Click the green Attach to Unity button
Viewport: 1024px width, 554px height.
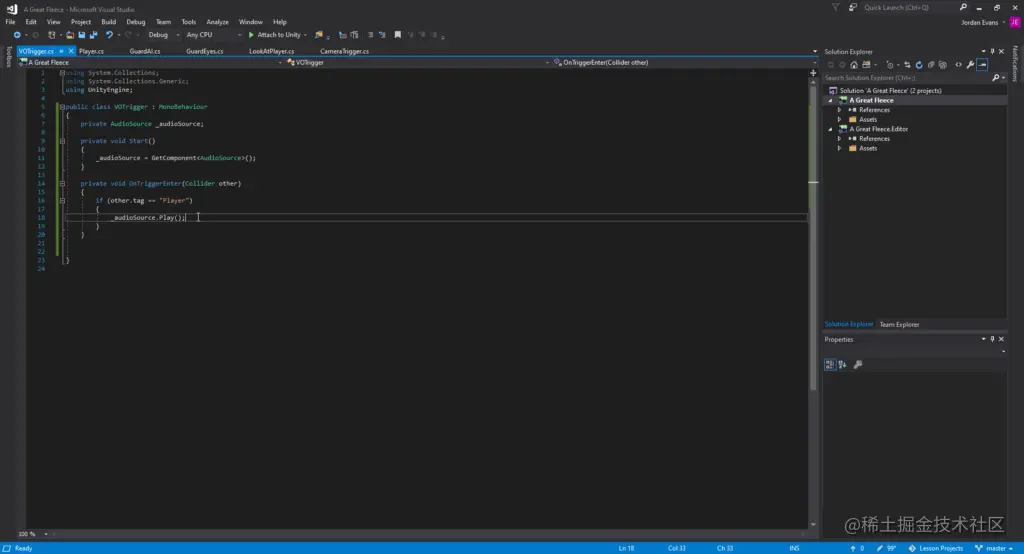(274, 35)
